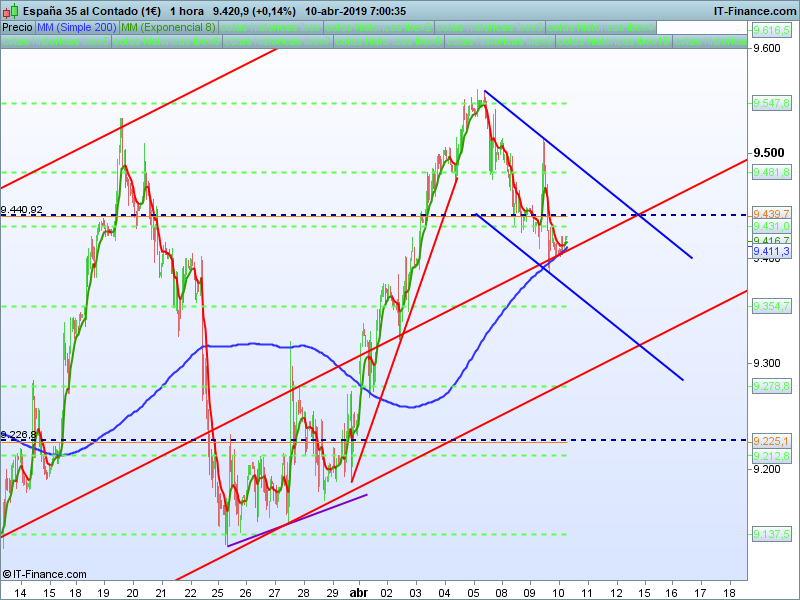
Task: Open the cotas historicas ibex7 label
Action: coord(277,41)
